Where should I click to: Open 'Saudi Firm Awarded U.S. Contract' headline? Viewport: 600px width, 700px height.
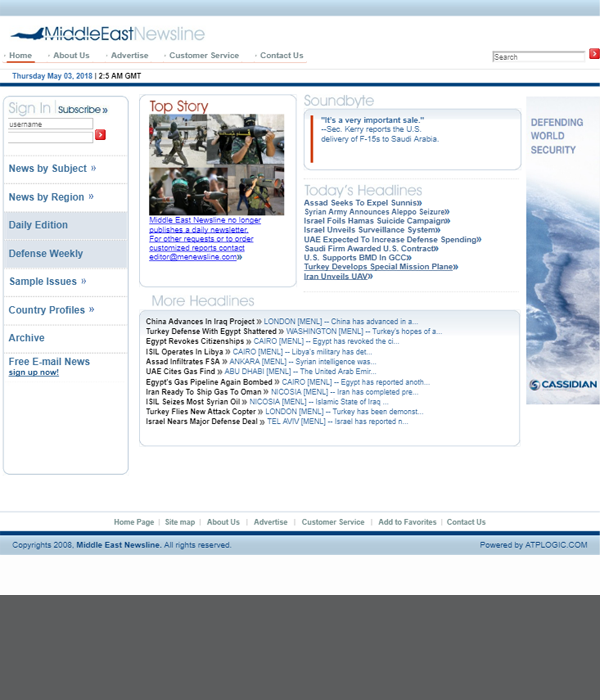[371, 248]
